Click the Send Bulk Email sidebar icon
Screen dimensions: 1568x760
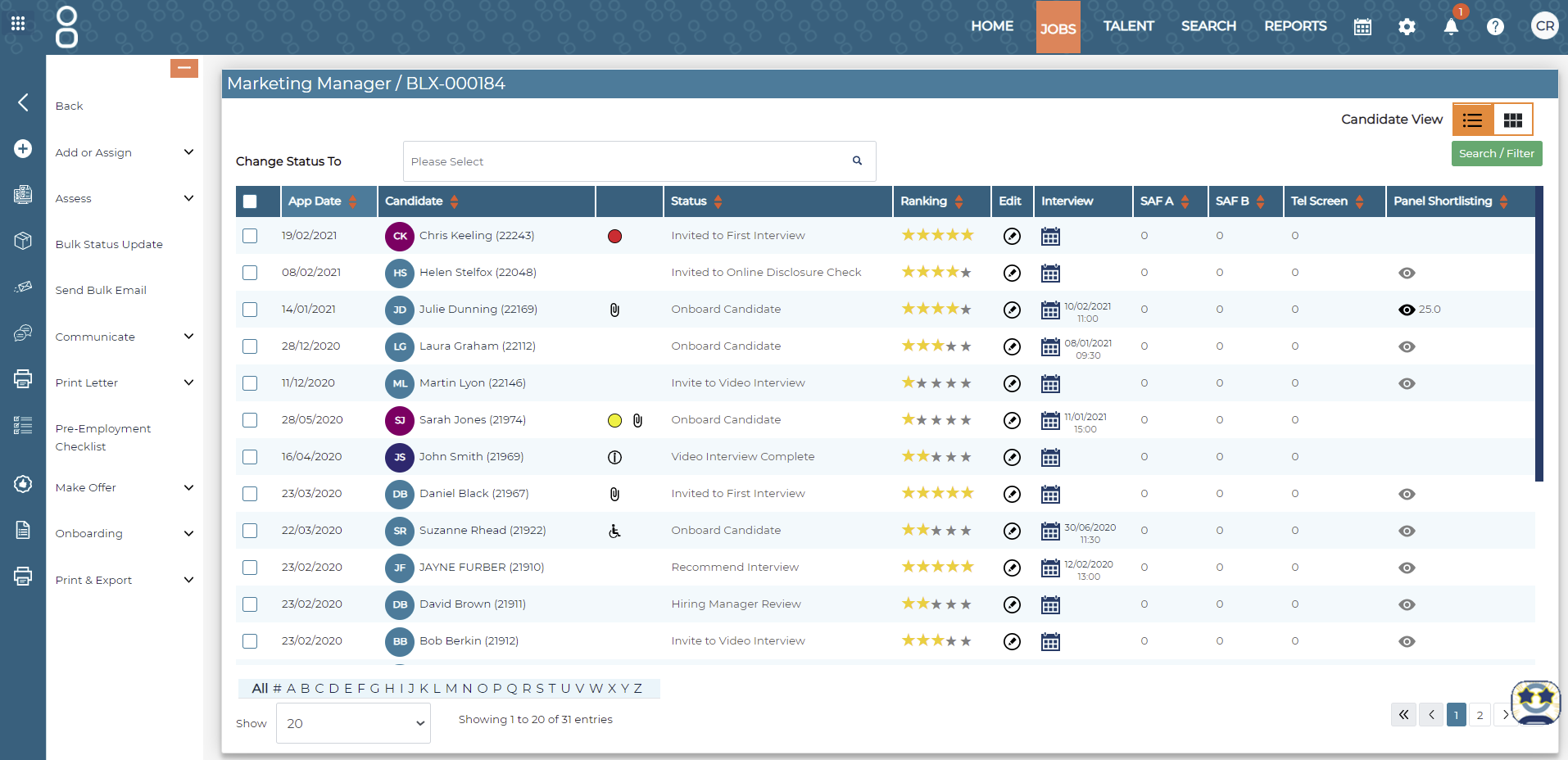click(x=23, y=287)
